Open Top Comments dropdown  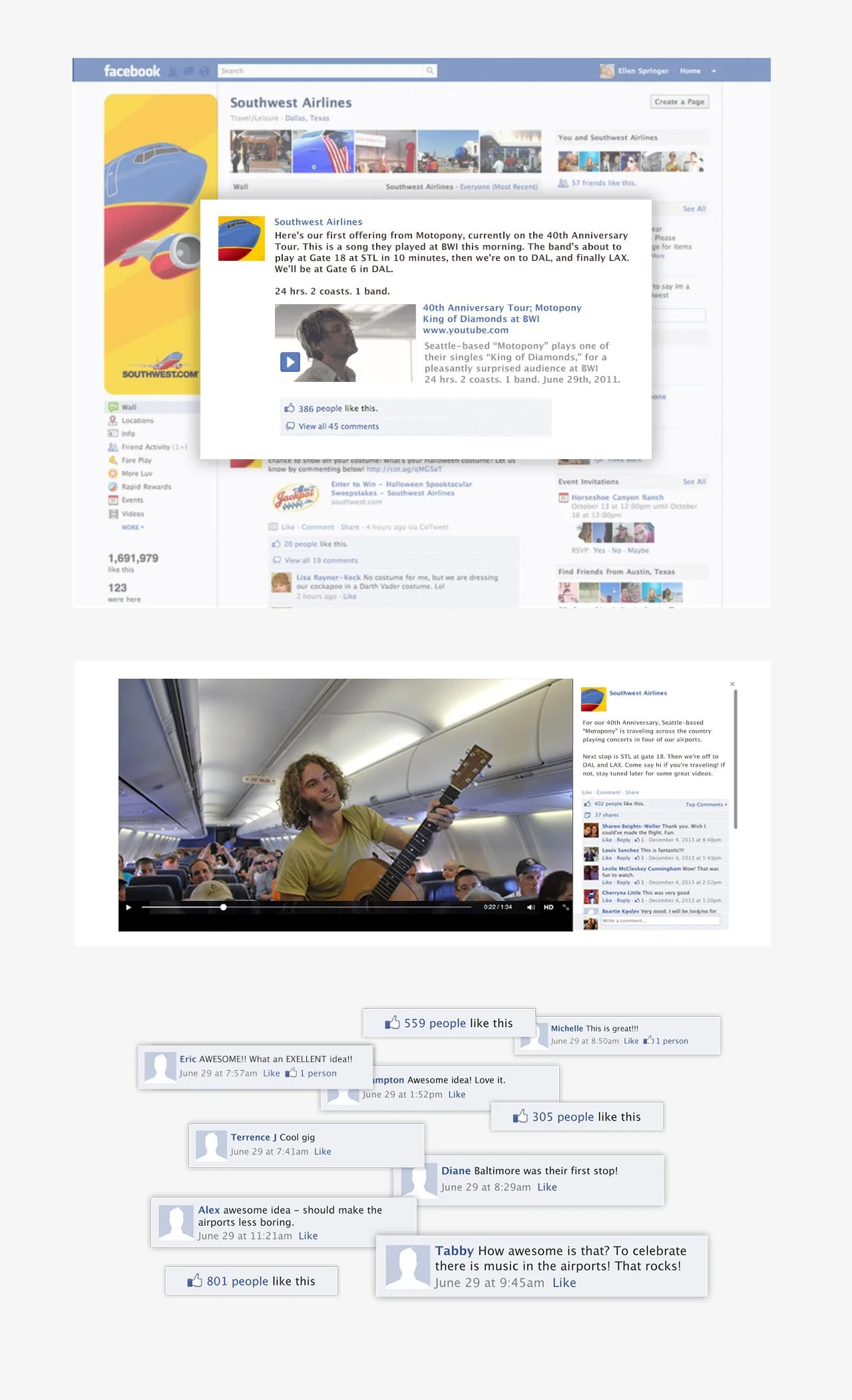pos(706,804)
